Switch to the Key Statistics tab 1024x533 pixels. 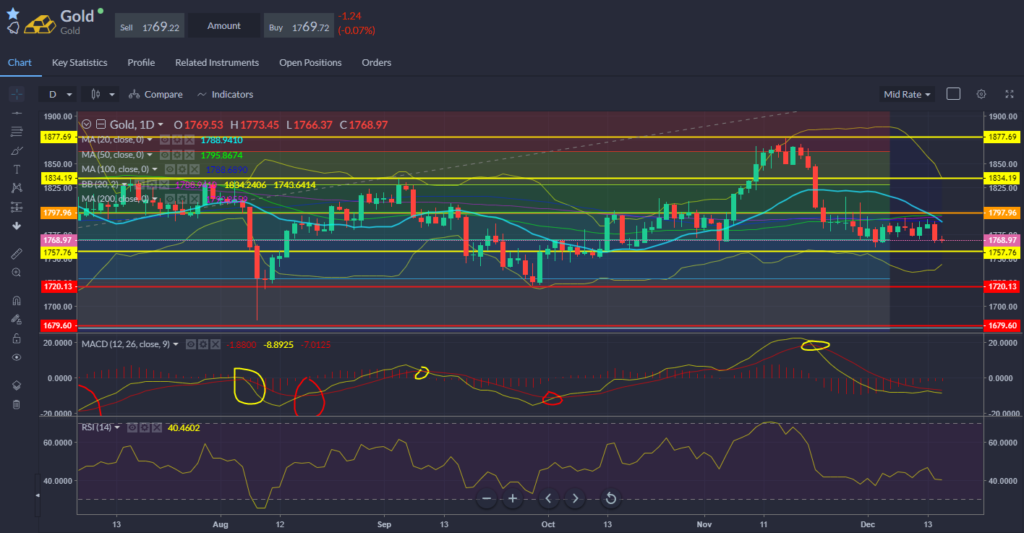coord(79,62)
